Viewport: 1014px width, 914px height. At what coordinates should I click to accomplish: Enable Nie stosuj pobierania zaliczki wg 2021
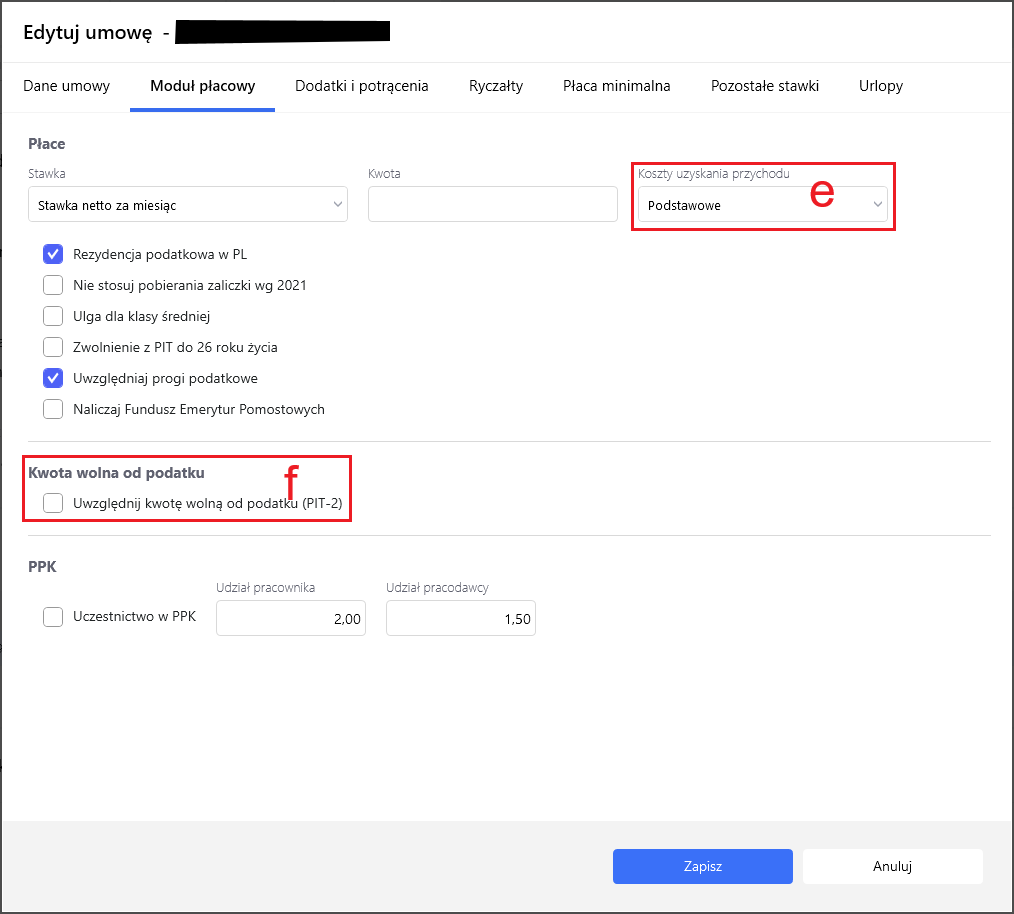point(54,285)
